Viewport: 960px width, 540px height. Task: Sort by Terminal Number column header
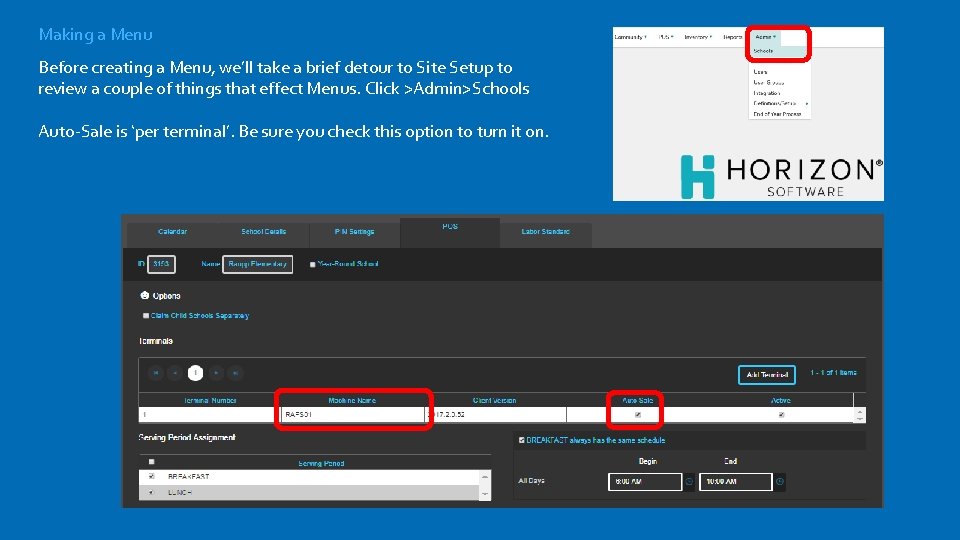(210, 400)
